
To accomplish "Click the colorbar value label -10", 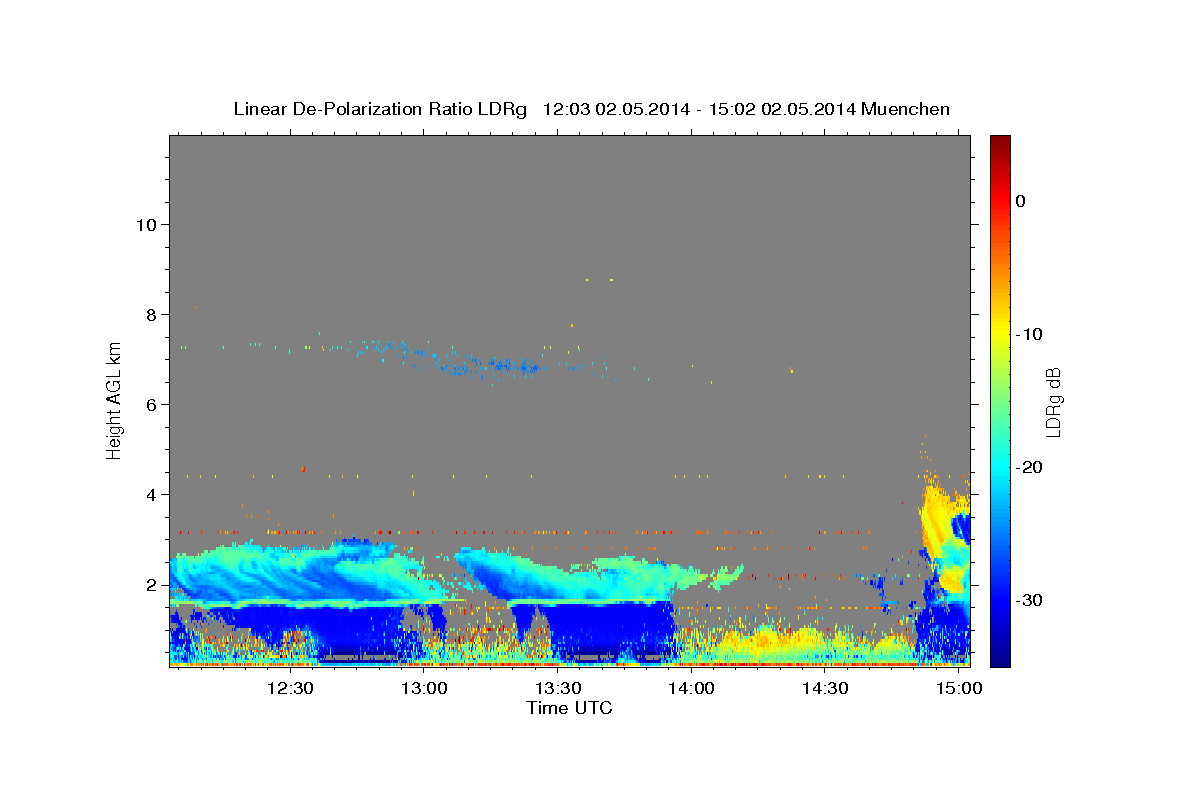I will coord(1030,334).
